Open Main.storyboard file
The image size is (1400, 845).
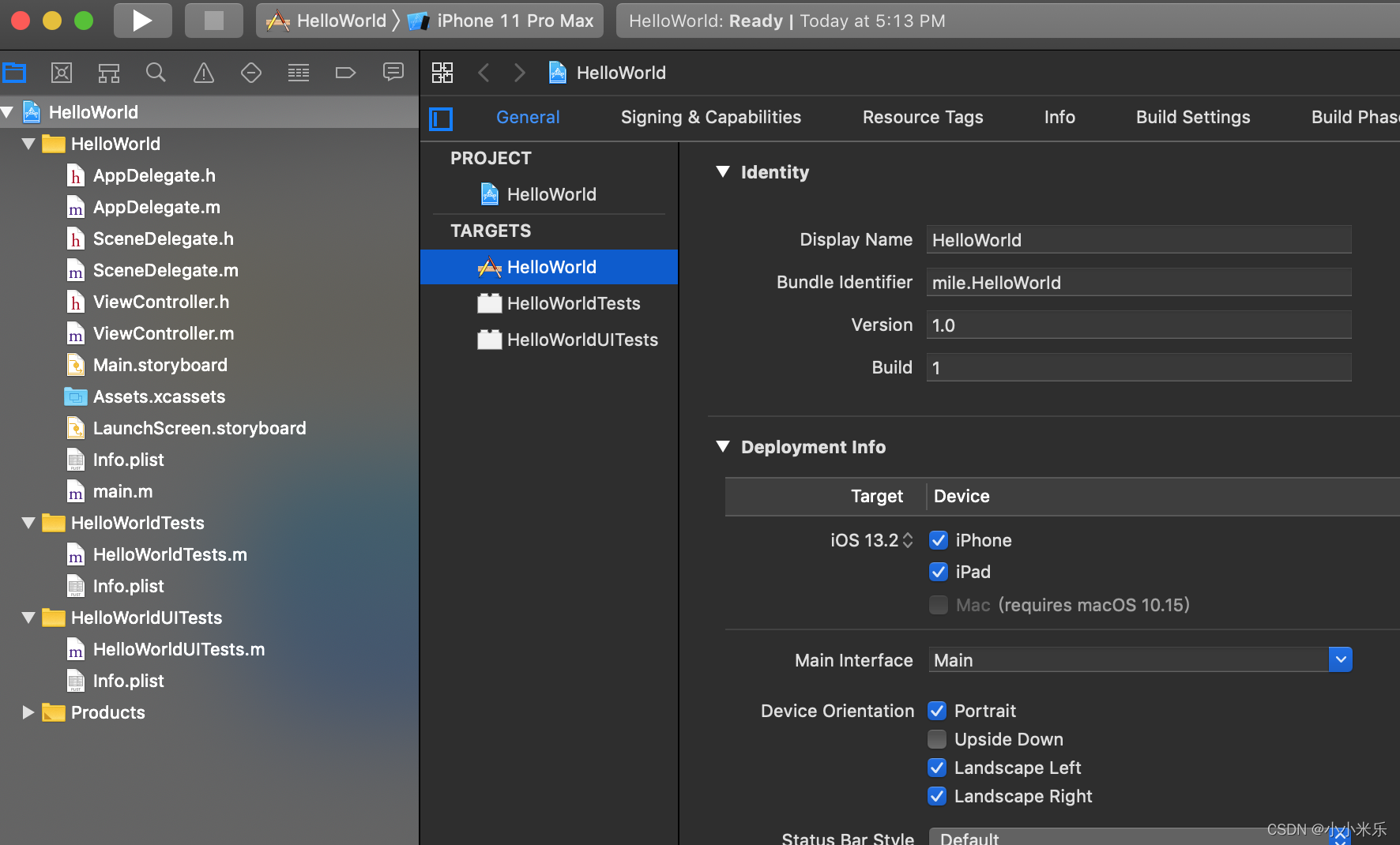click(x=160, y=365)
